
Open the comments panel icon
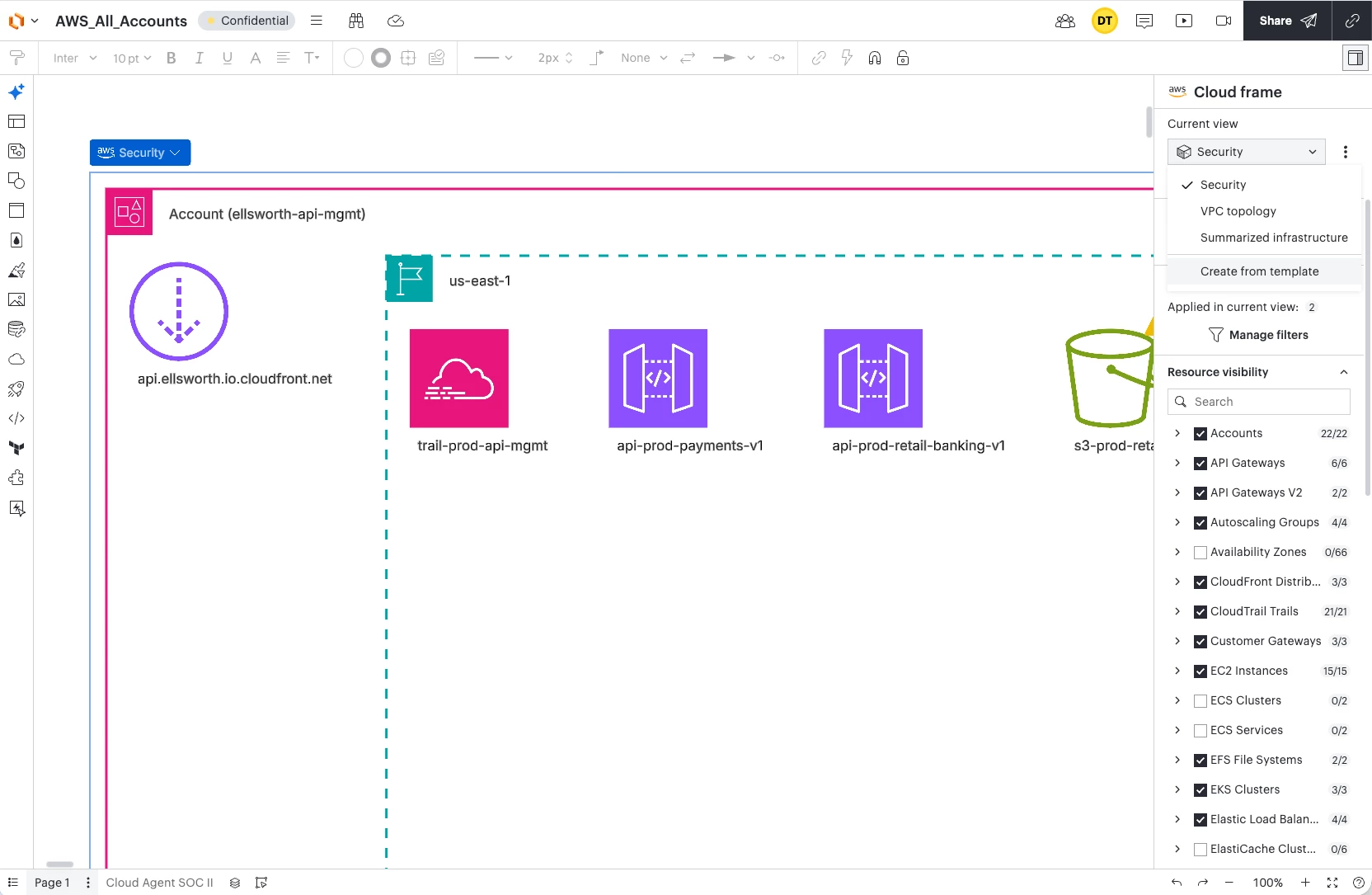tap(1144, 21)
